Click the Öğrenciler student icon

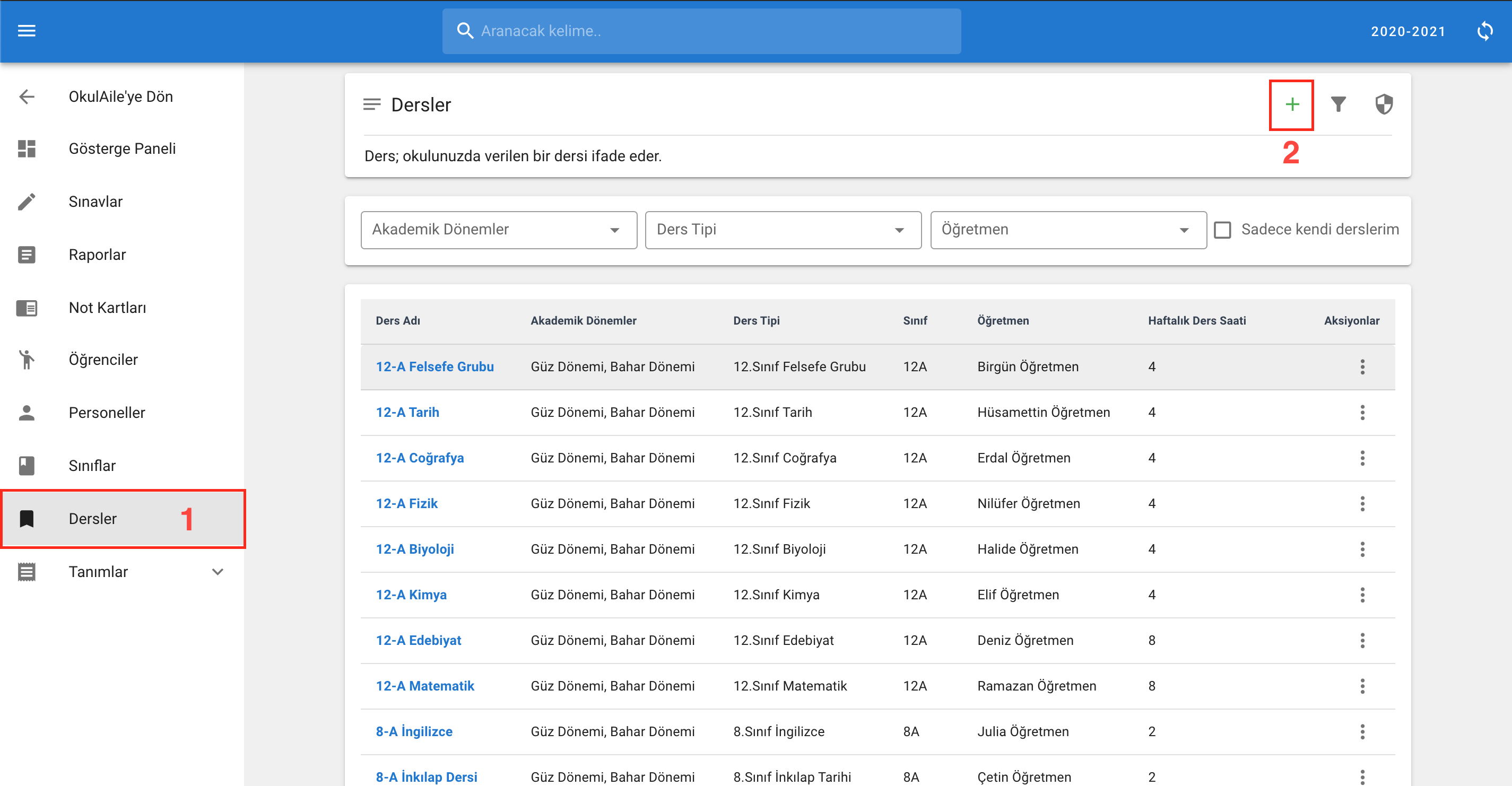click(27, 360)
